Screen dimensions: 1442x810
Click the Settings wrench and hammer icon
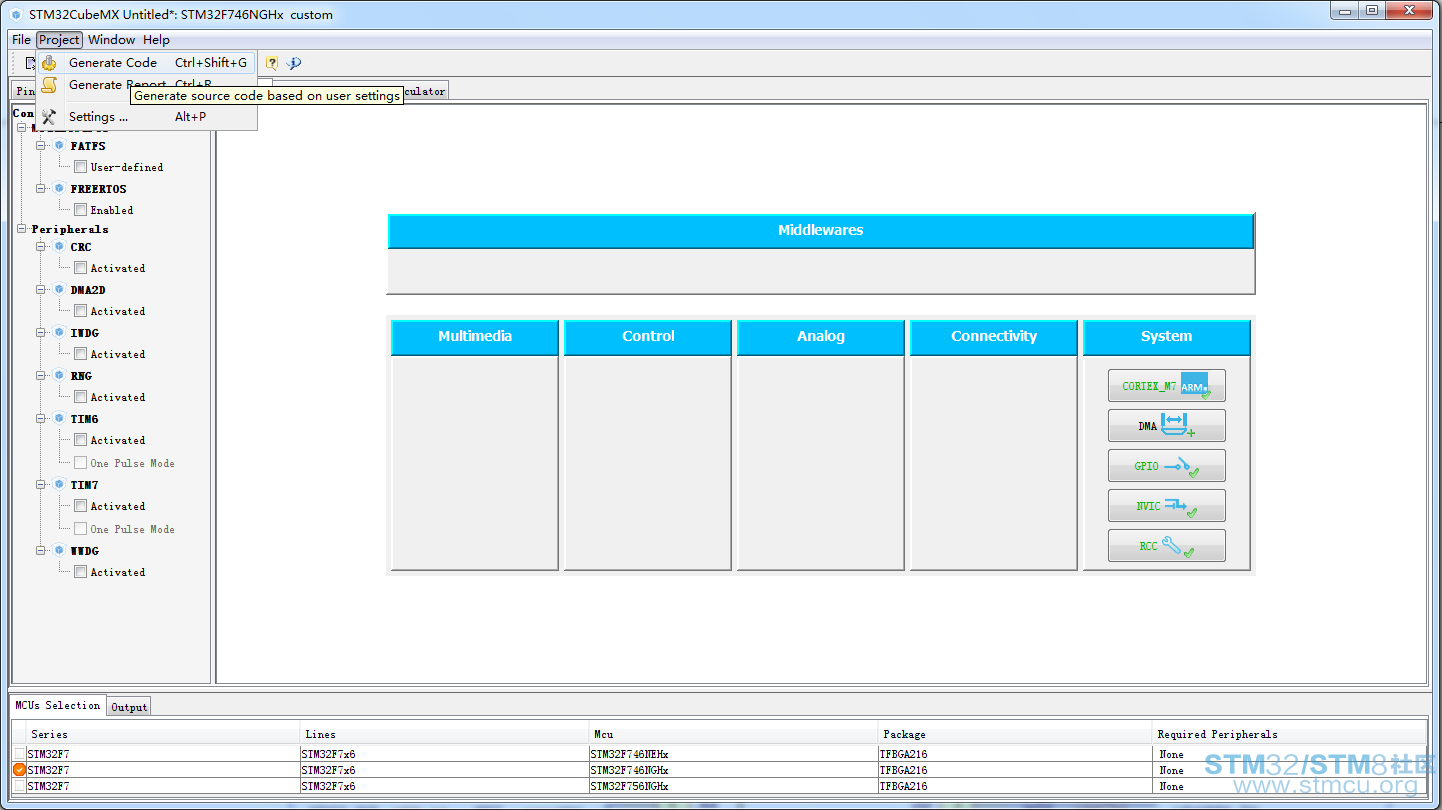tap(49, 117)
